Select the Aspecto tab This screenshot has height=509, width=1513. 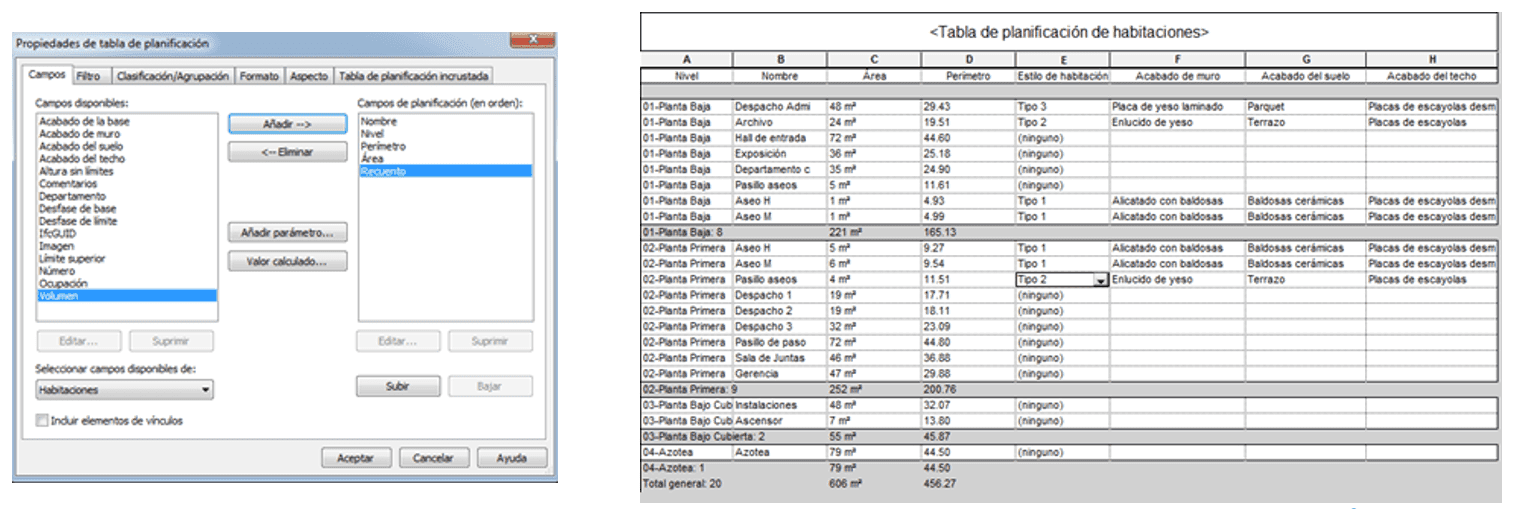pyautogui.click(x=308, y=76)
